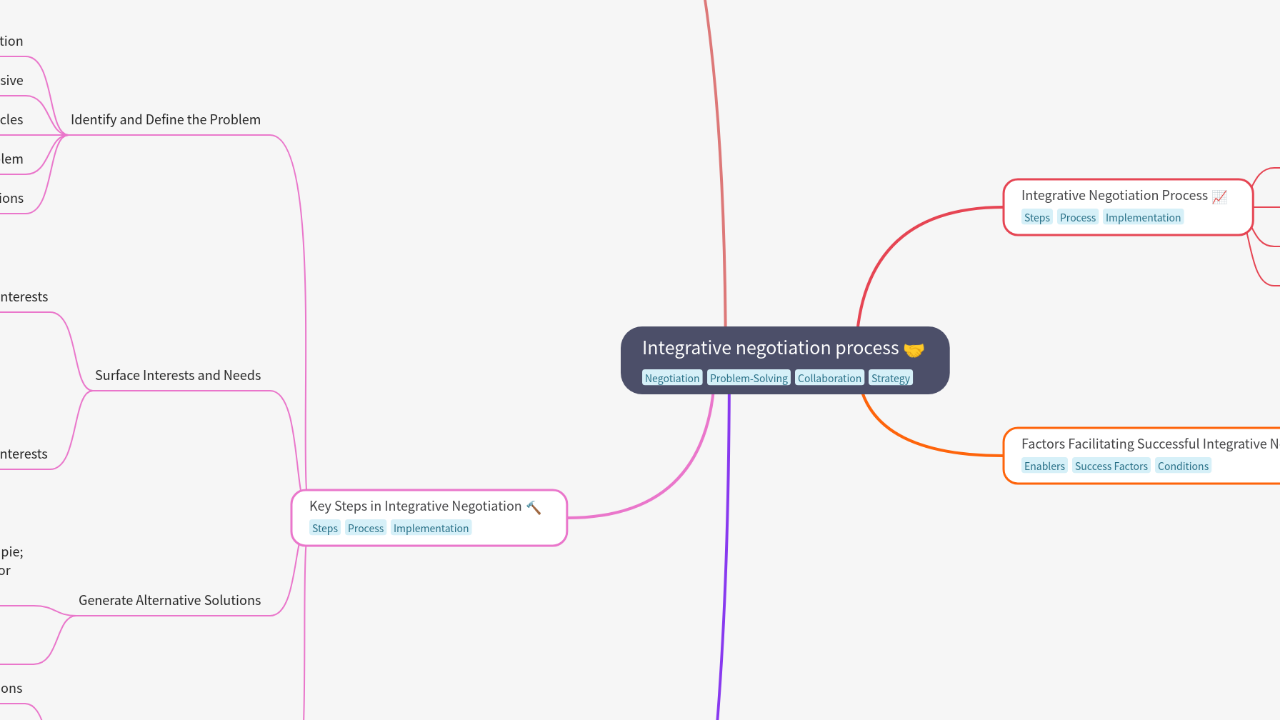
Task: Click the Problem-Solving tag
Action: click(749, 378)
